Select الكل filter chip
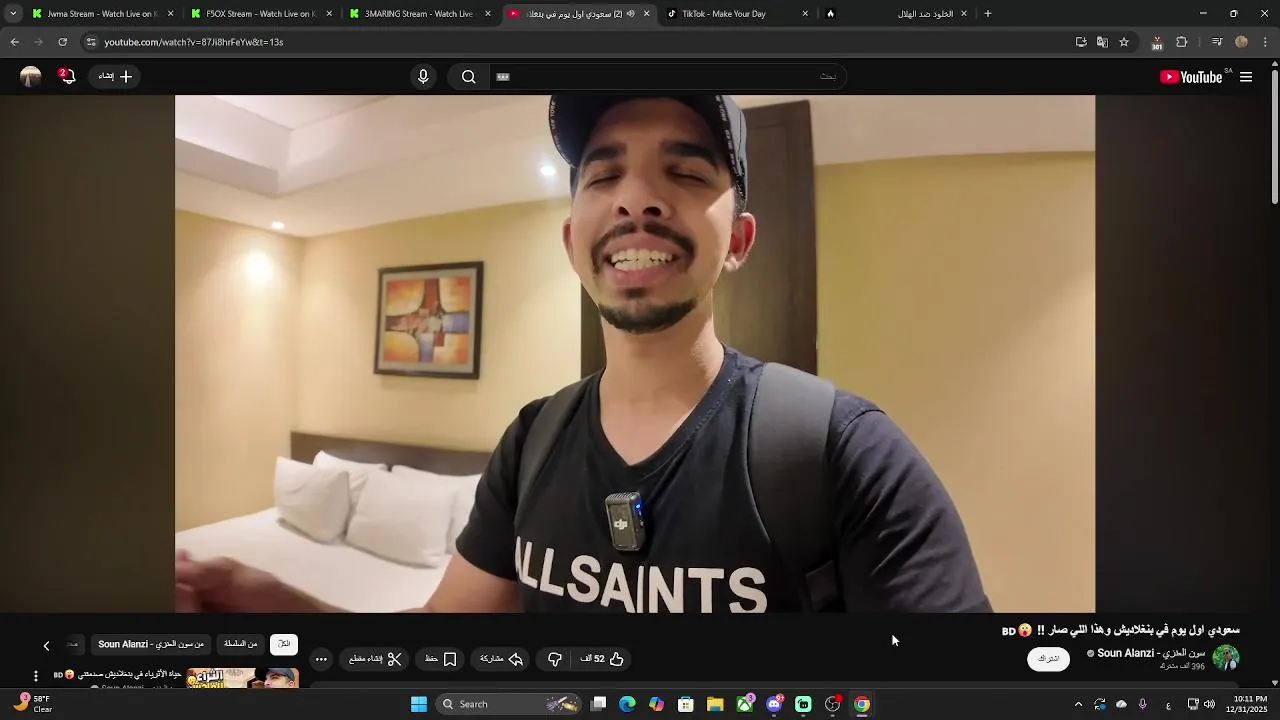This screenshot has width=1280, height=720. pyautogui.click(x=284, y=644)
